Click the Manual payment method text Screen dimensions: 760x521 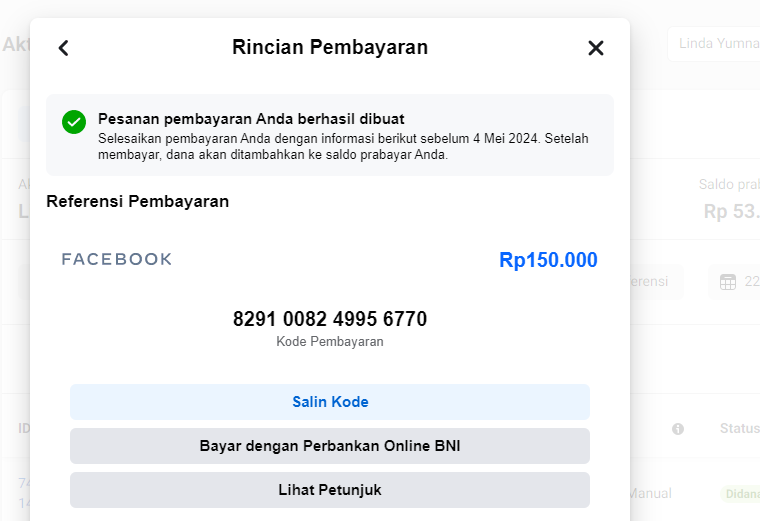click(651, 493)
